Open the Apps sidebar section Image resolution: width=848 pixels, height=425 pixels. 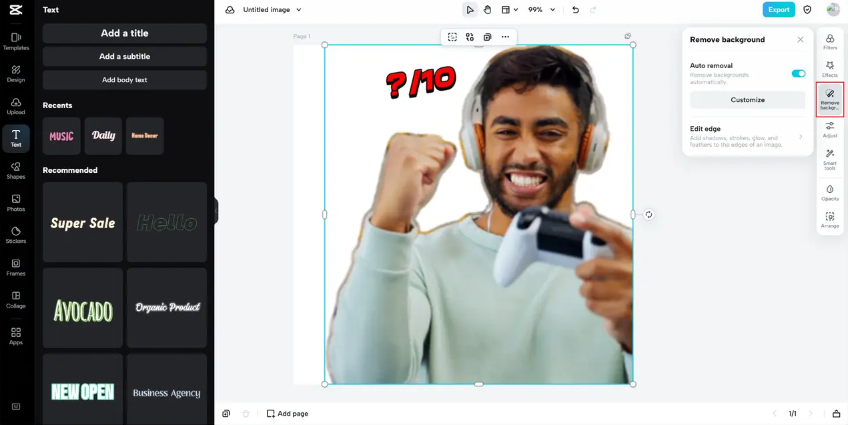tap(16, 336)
